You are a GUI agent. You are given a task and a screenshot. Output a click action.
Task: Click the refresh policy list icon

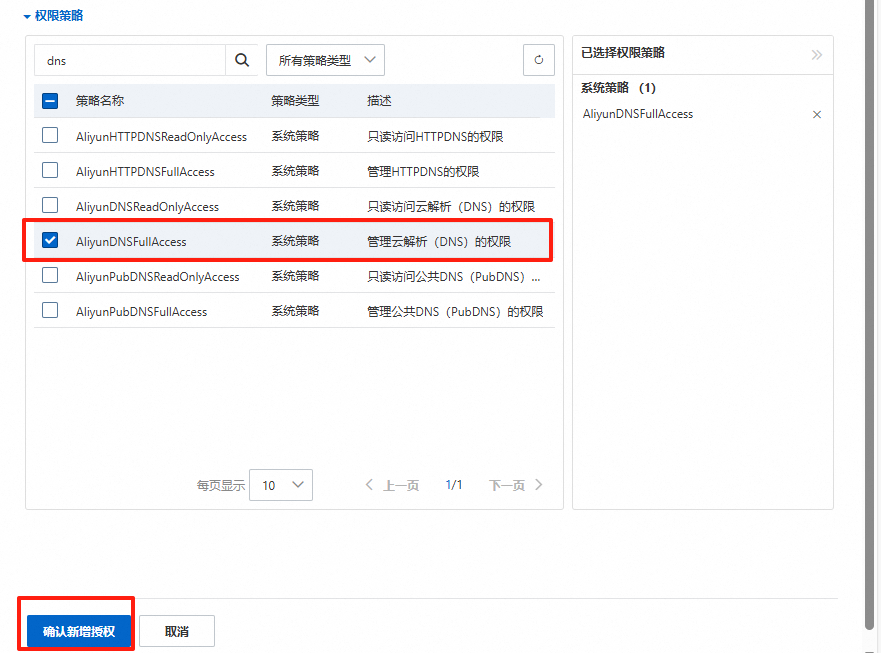tap(539, 60)
